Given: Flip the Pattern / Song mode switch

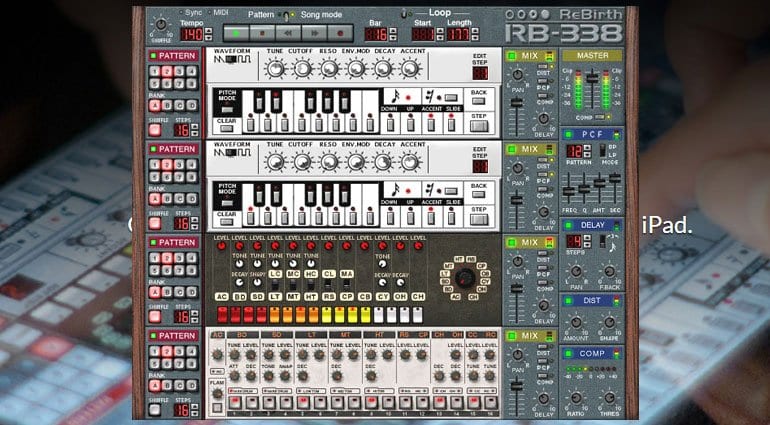Looking at the screenshot, I should [287, 15].
